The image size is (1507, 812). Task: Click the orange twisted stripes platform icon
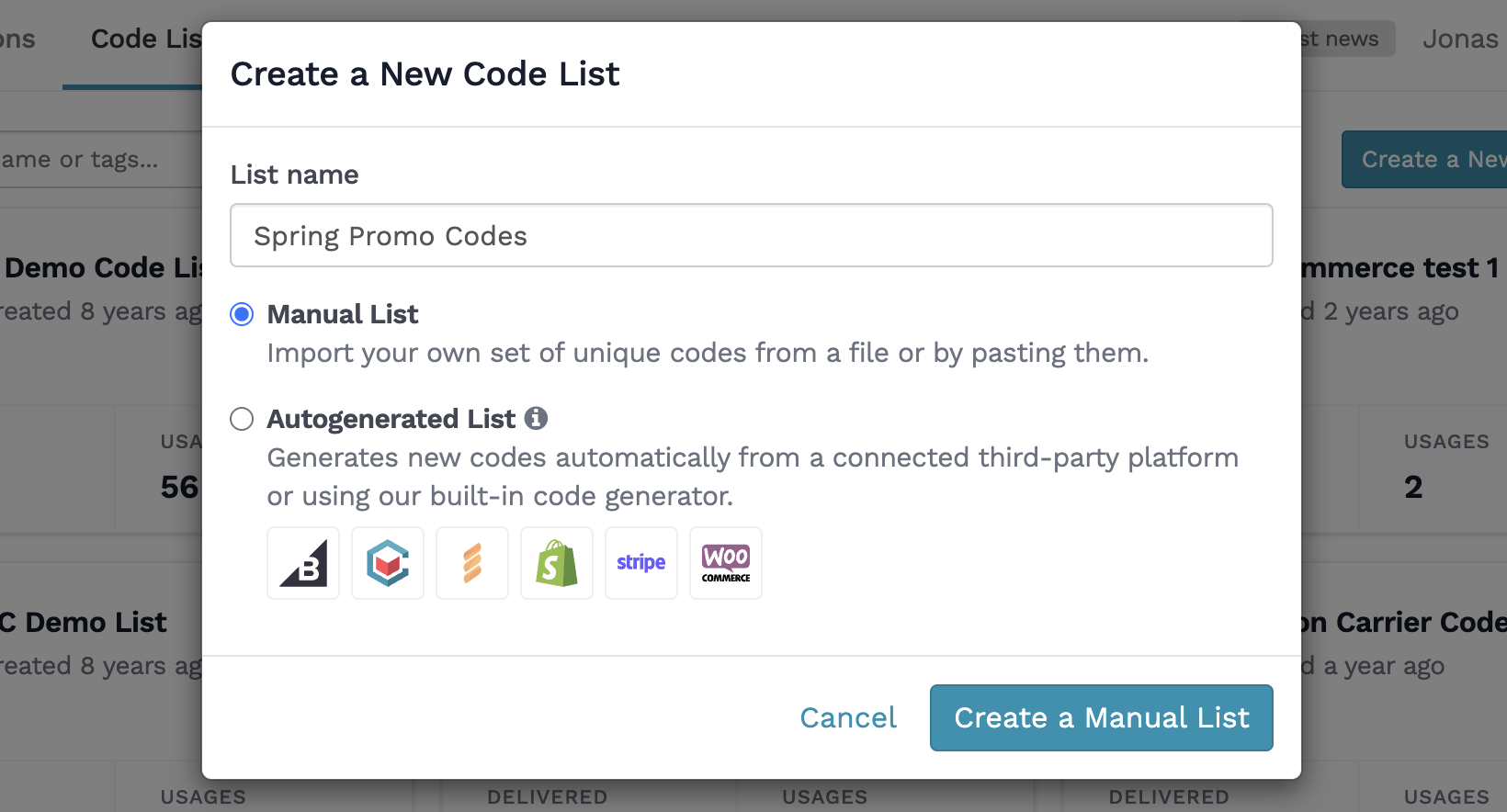point(472,563)
